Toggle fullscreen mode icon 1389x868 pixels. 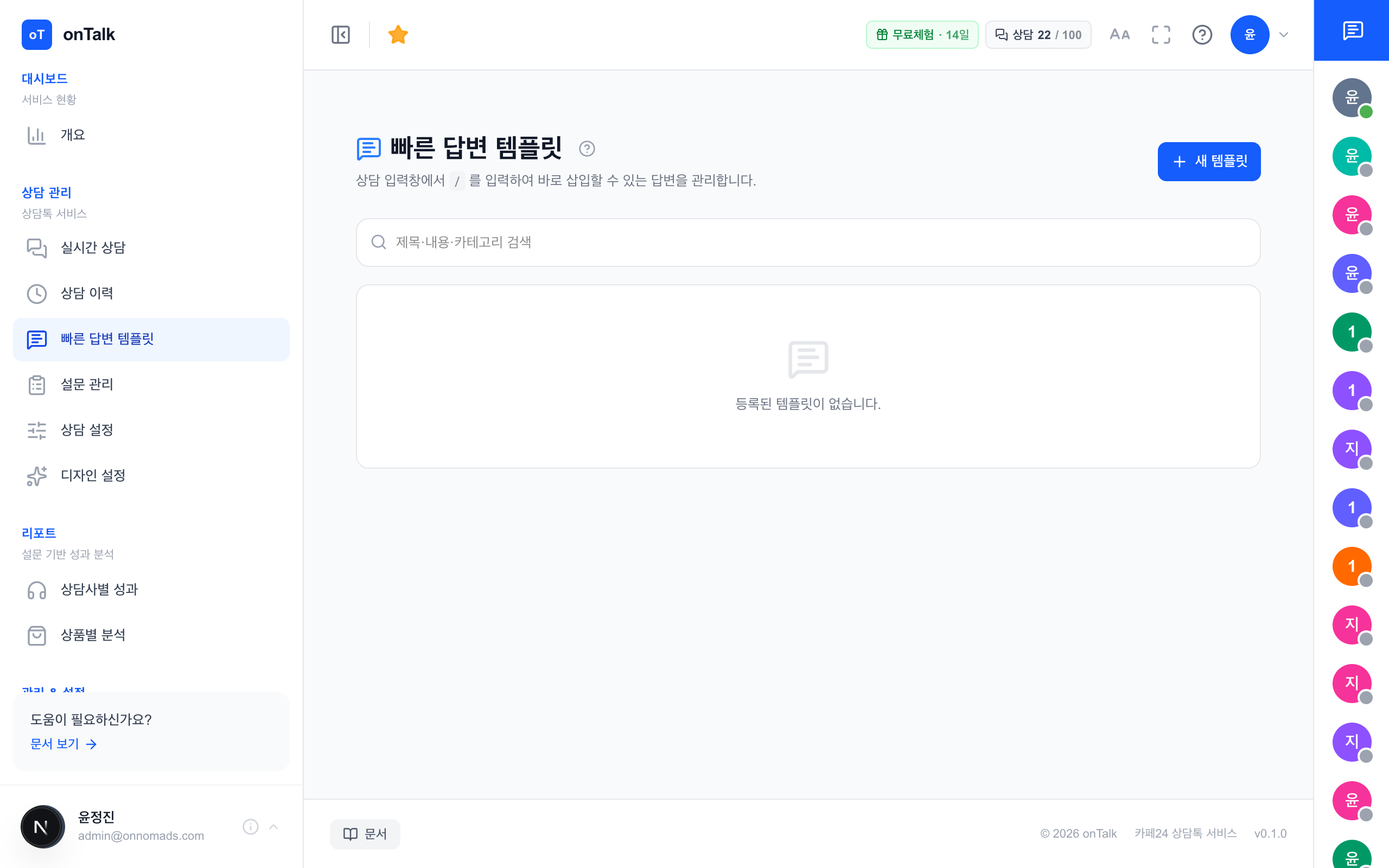pyautogui.click(x=1161, y=34)
